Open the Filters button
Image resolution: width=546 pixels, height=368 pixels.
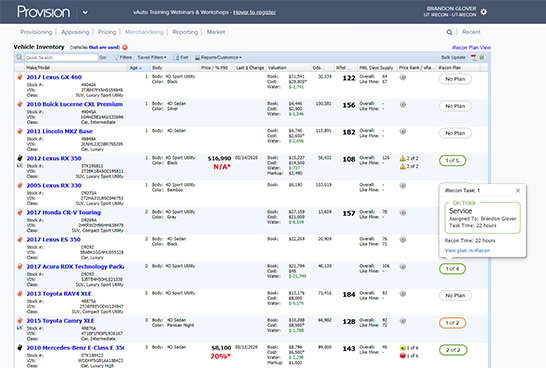tap(123, 57)
